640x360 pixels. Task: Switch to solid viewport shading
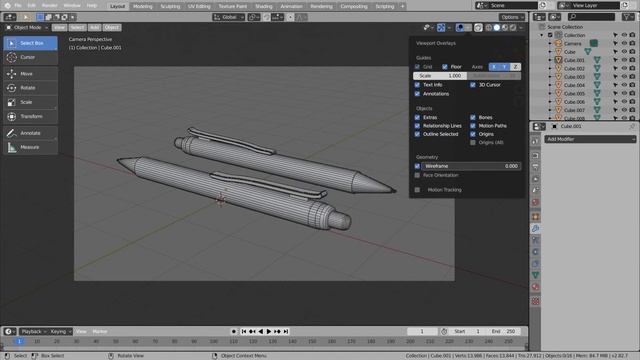click(497, 27)
